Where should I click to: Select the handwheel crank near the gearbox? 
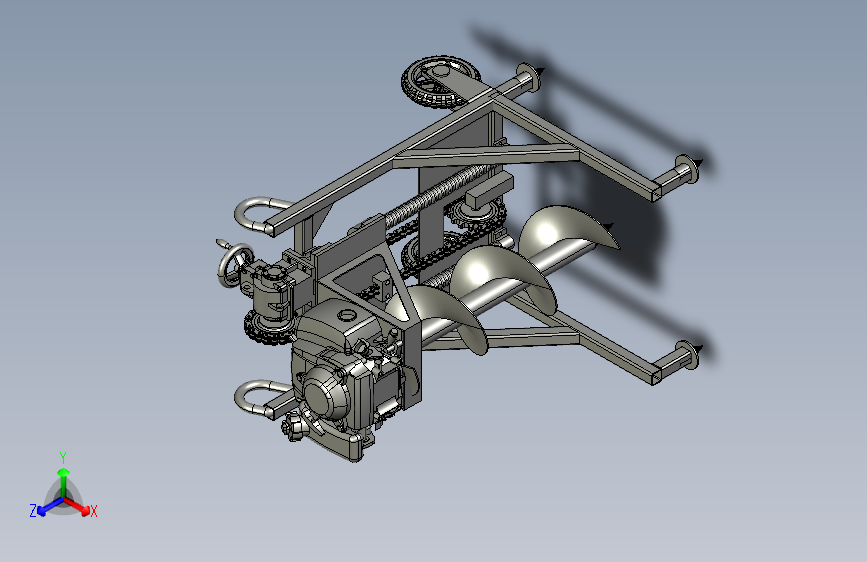235,264
